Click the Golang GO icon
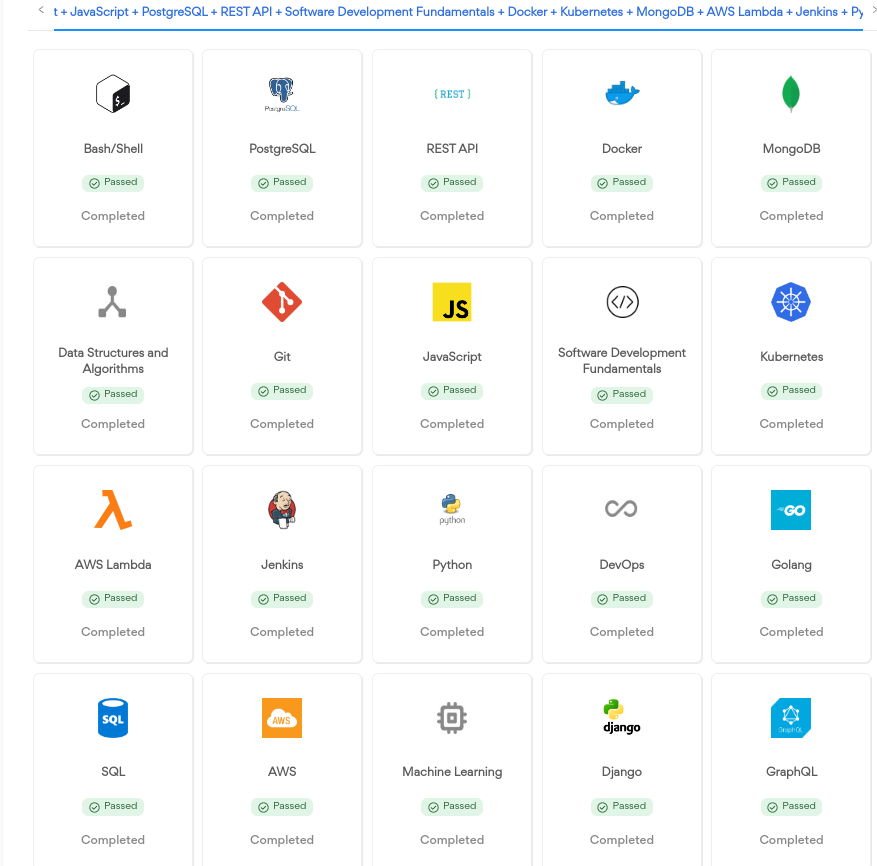The width and height of the screenshot is (877, 866). [x=791, y=510]
